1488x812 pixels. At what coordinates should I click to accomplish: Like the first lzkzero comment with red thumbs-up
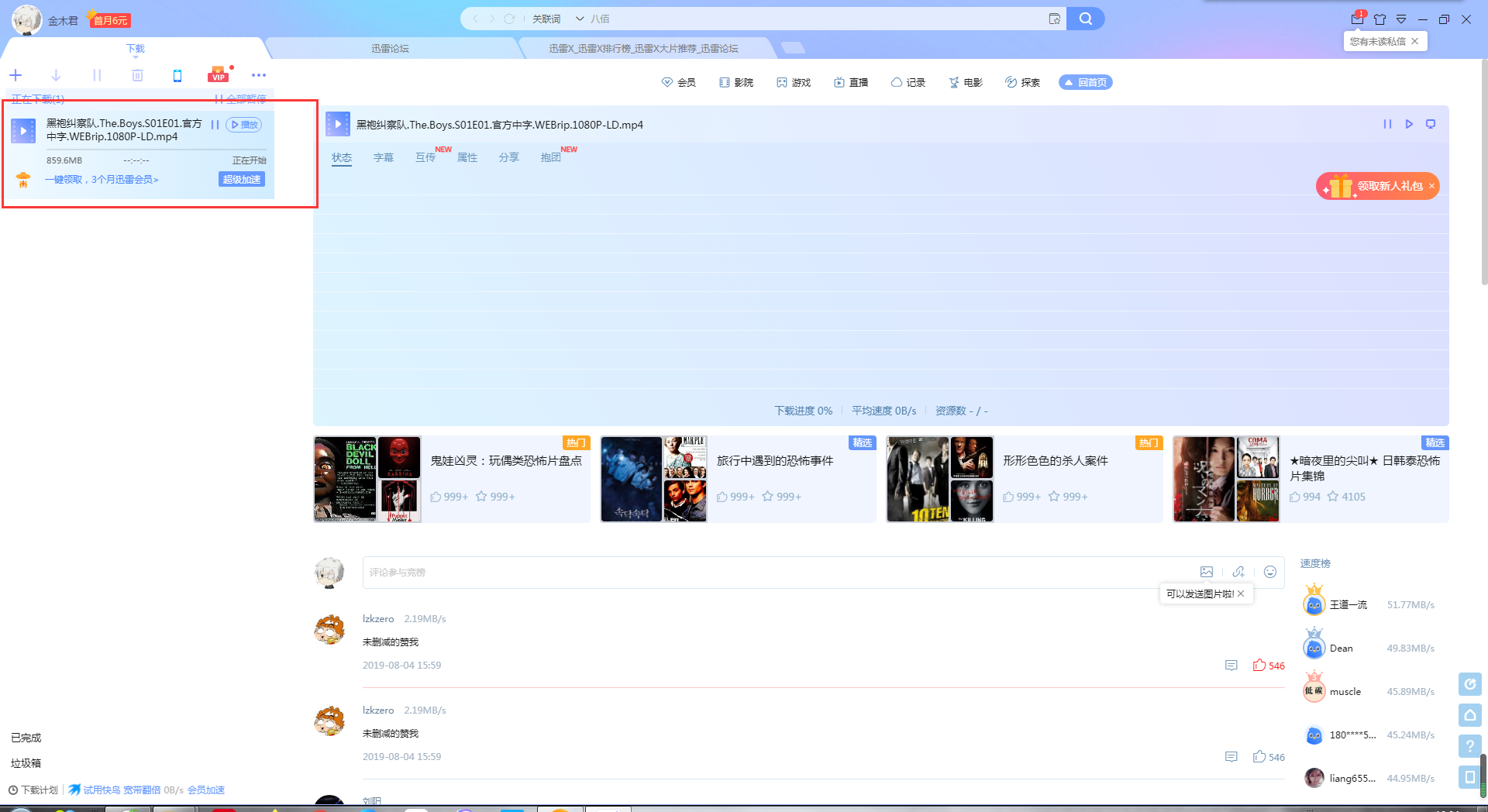1259,666
